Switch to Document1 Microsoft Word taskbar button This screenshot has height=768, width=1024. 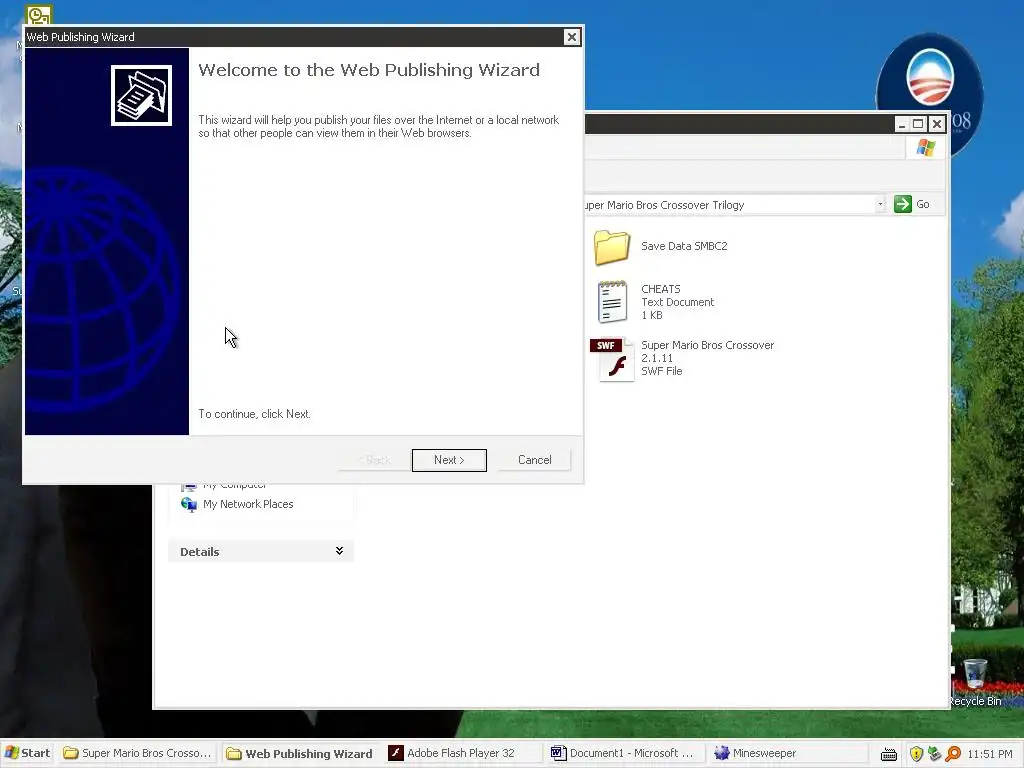[x=624, y=753]
